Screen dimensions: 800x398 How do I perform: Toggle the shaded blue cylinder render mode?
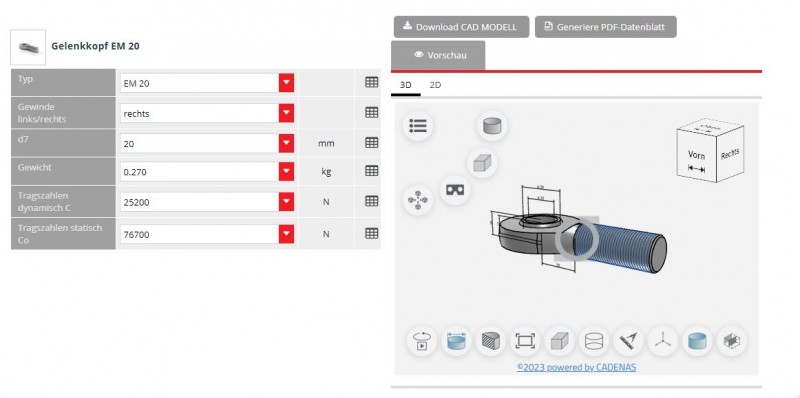(x=697, y=341)
